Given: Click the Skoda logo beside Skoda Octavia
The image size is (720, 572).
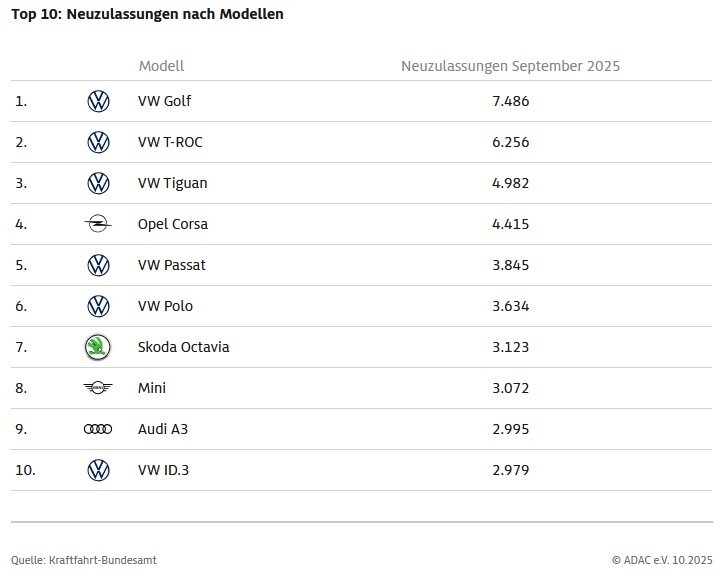Looking at the screenshot, I should click(98, 347).
